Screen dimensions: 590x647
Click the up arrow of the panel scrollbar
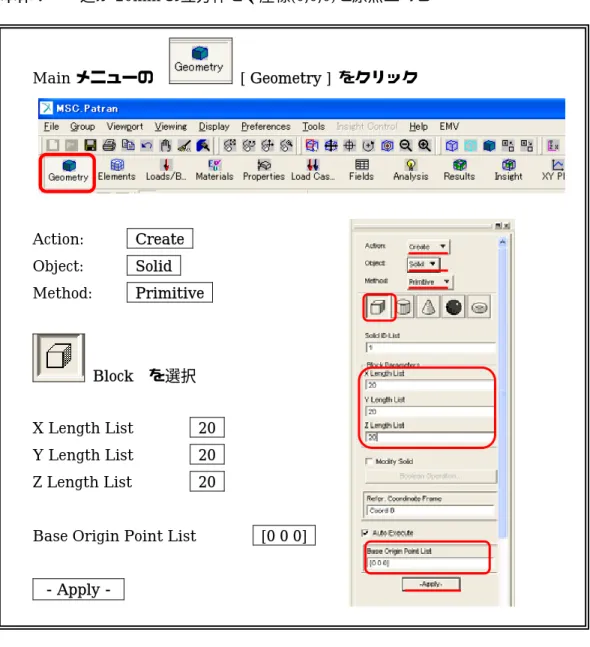click(x=503, y=242)
